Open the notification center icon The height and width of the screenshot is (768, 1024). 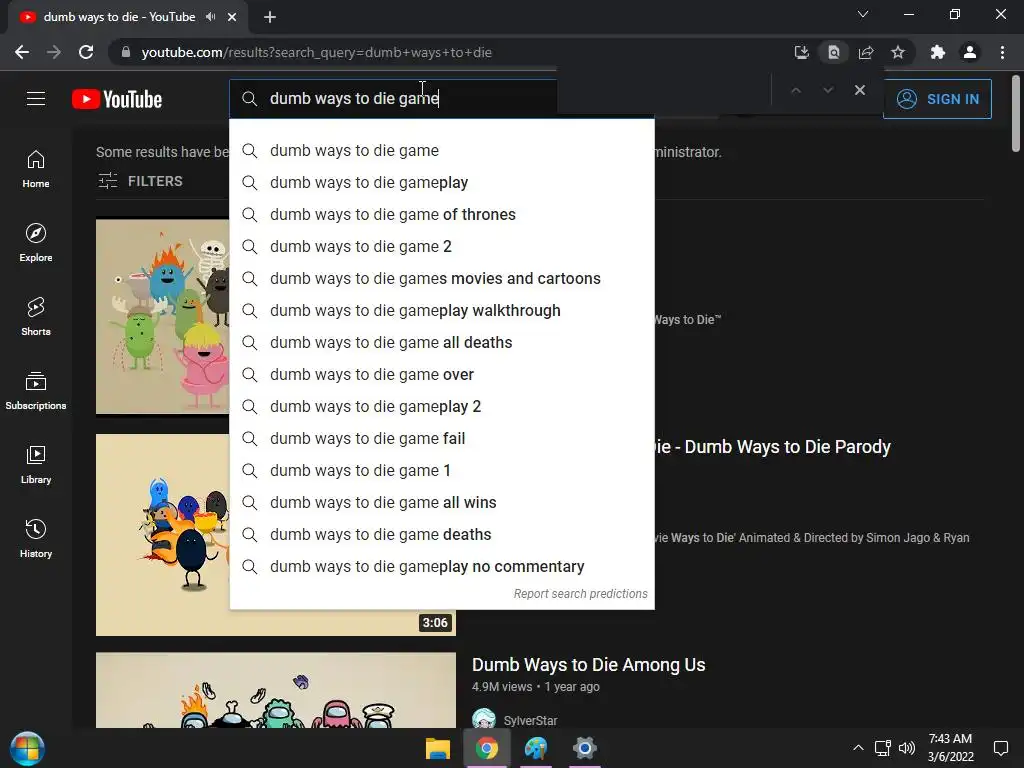[1000, 748]
